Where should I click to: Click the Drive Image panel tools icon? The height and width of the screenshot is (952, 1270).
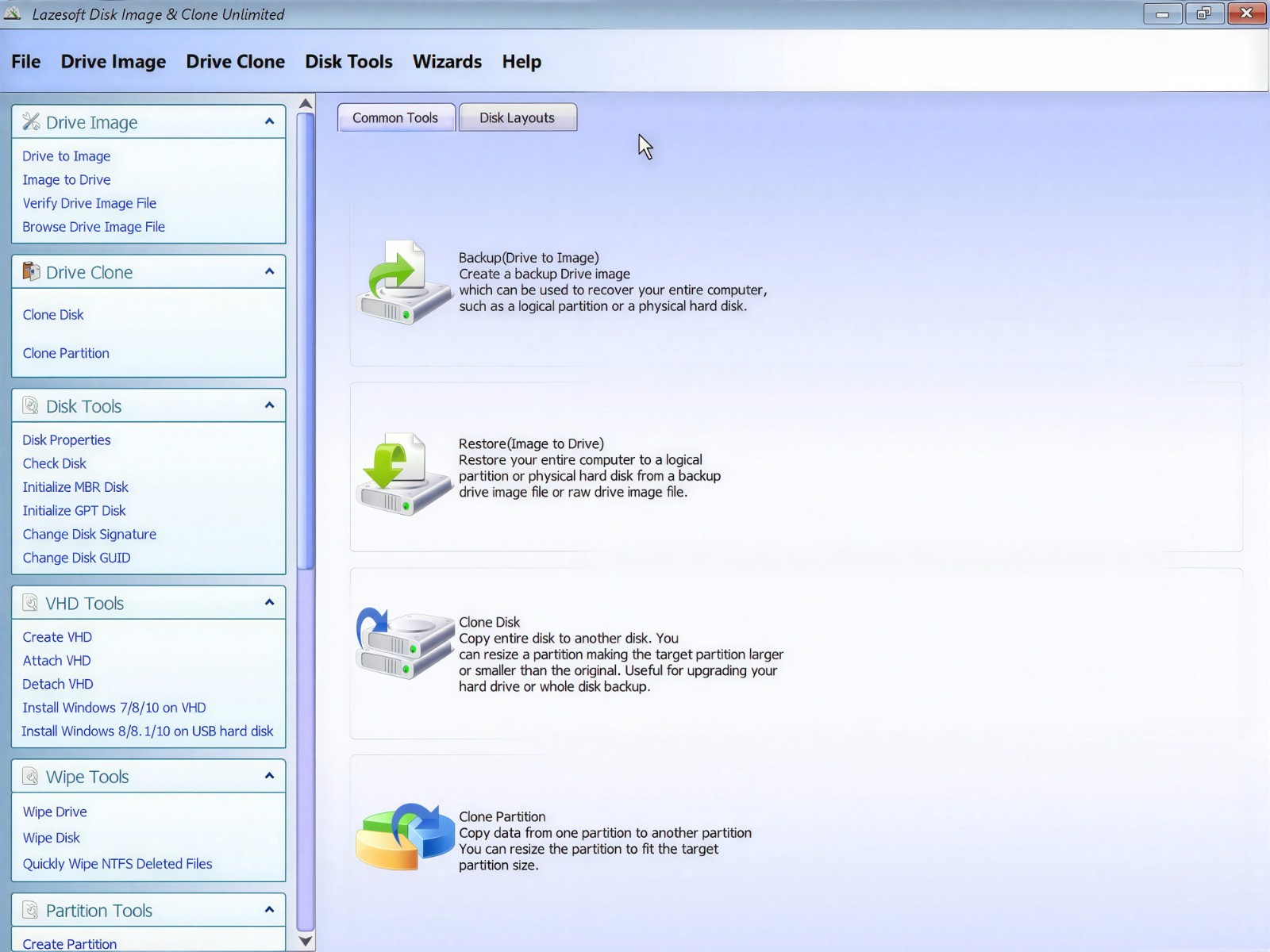coord(31,121)
